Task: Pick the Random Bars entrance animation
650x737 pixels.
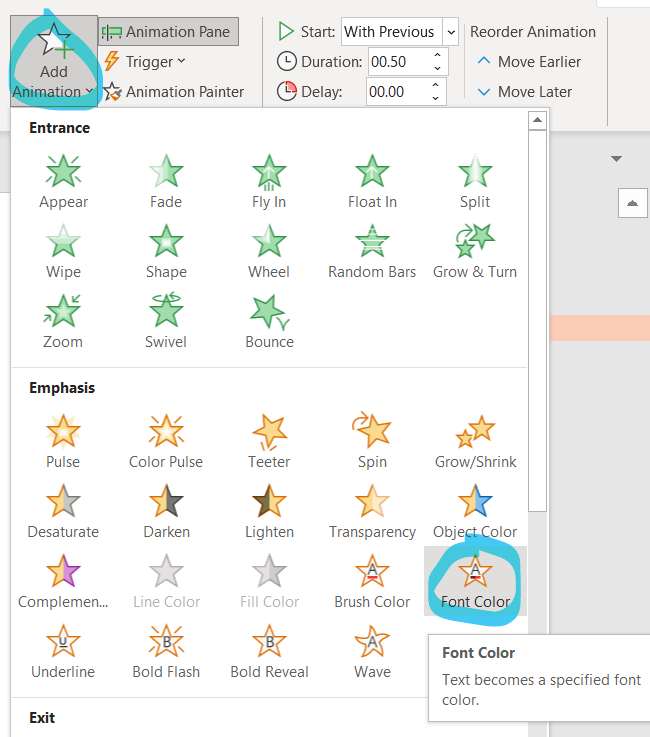Action: click(x=372, y=251)
